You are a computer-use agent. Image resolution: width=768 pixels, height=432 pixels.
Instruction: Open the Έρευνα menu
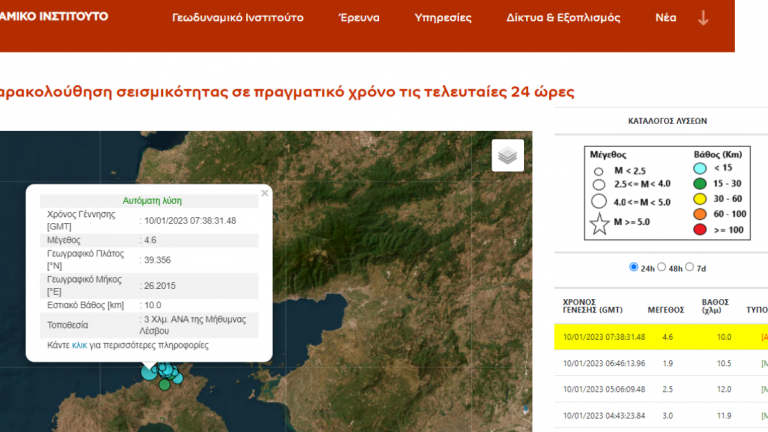359,18
